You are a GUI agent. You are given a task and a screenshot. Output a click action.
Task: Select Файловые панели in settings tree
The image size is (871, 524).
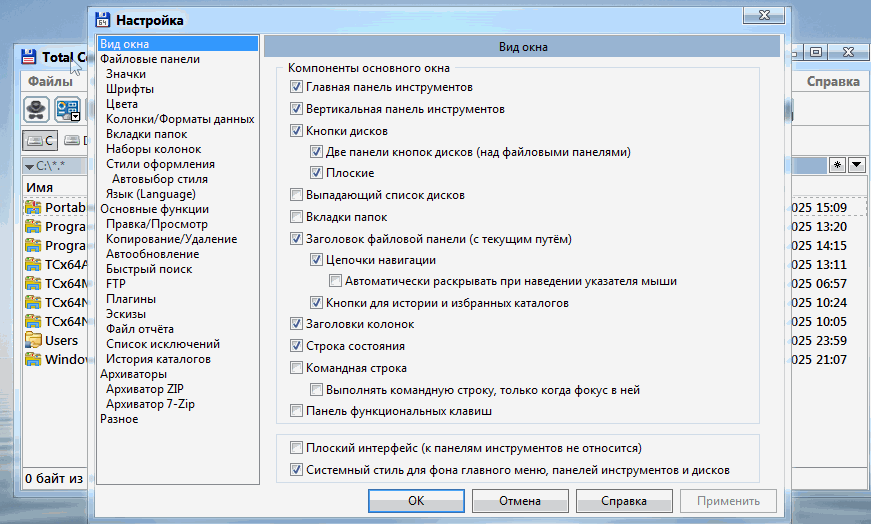(150, 59)
